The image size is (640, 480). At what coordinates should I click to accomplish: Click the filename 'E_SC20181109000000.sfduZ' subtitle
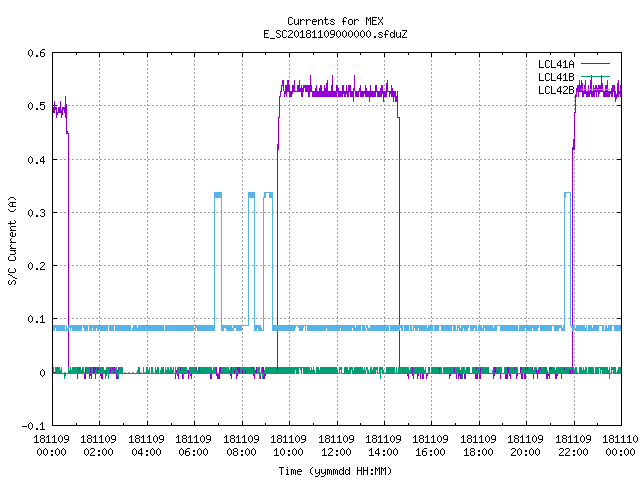point(335,34)
